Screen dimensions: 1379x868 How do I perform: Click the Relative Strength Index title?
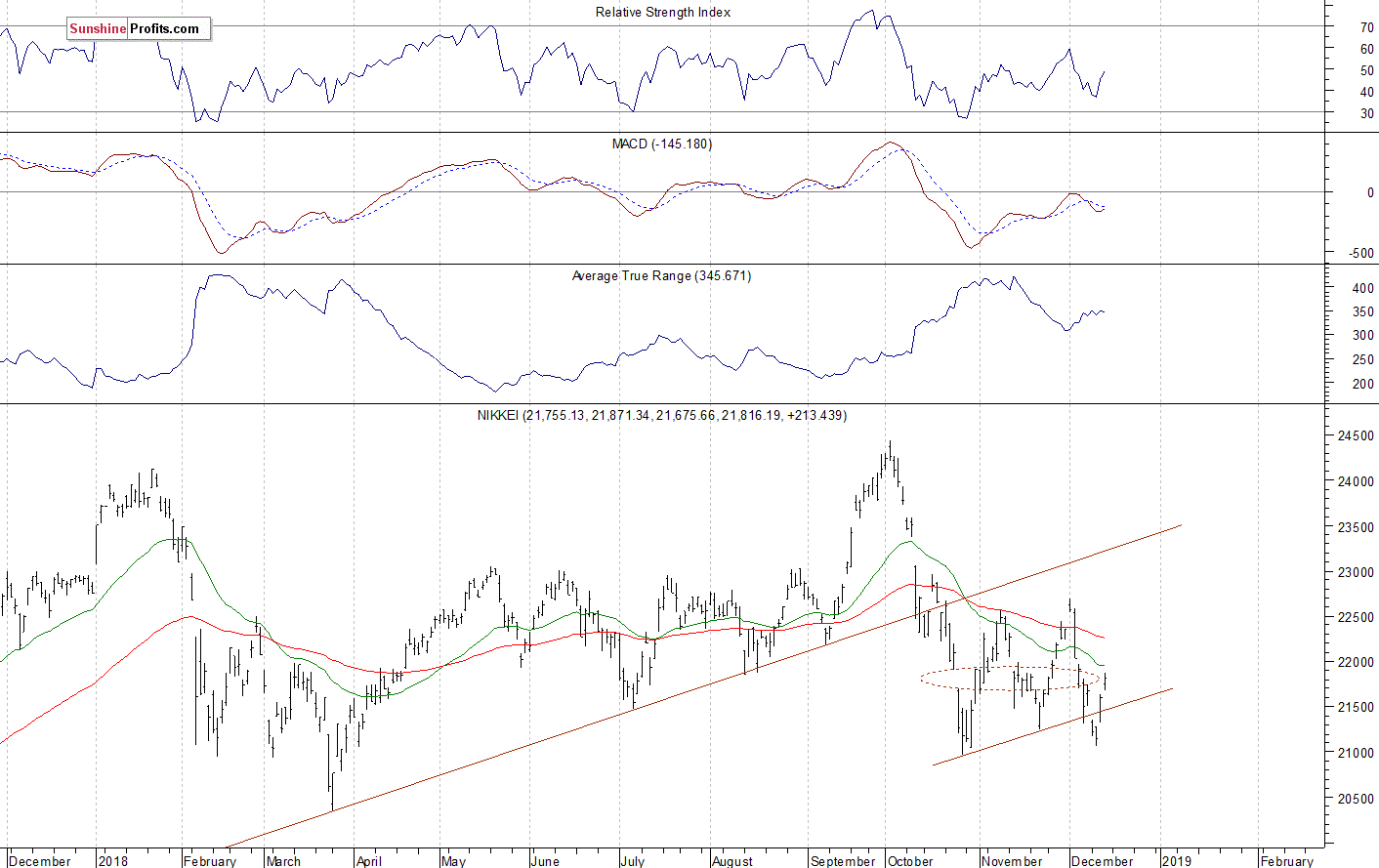pos(663,13)
